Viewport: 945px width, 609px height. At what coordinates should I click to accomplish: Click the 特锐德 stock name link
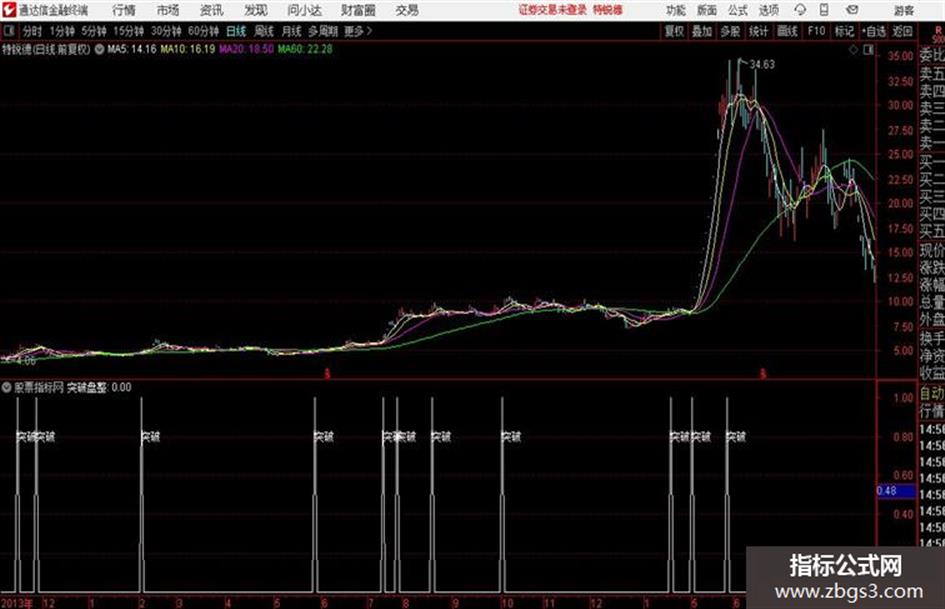[x=608, y=10]
